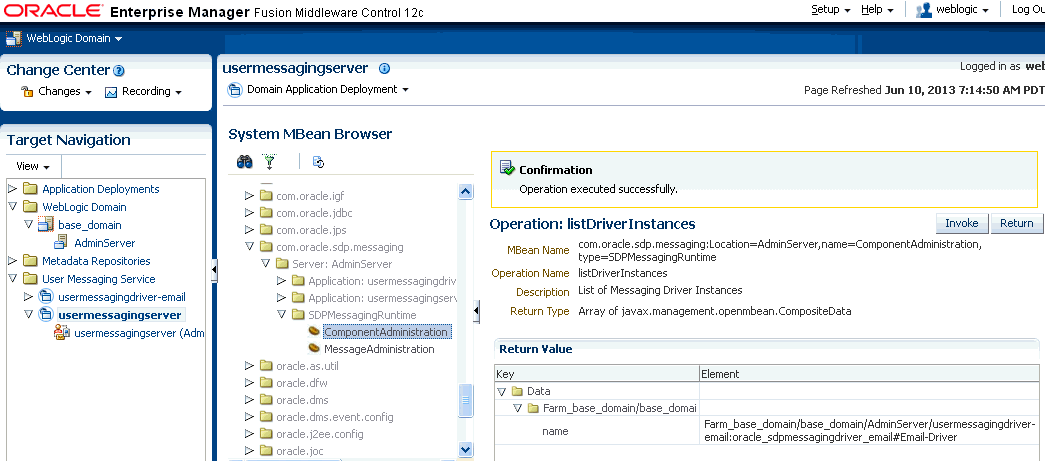Click the filter funnel icon in MBean Browser
Viewport: 1045px width, 461px height.
click(269, 161)
